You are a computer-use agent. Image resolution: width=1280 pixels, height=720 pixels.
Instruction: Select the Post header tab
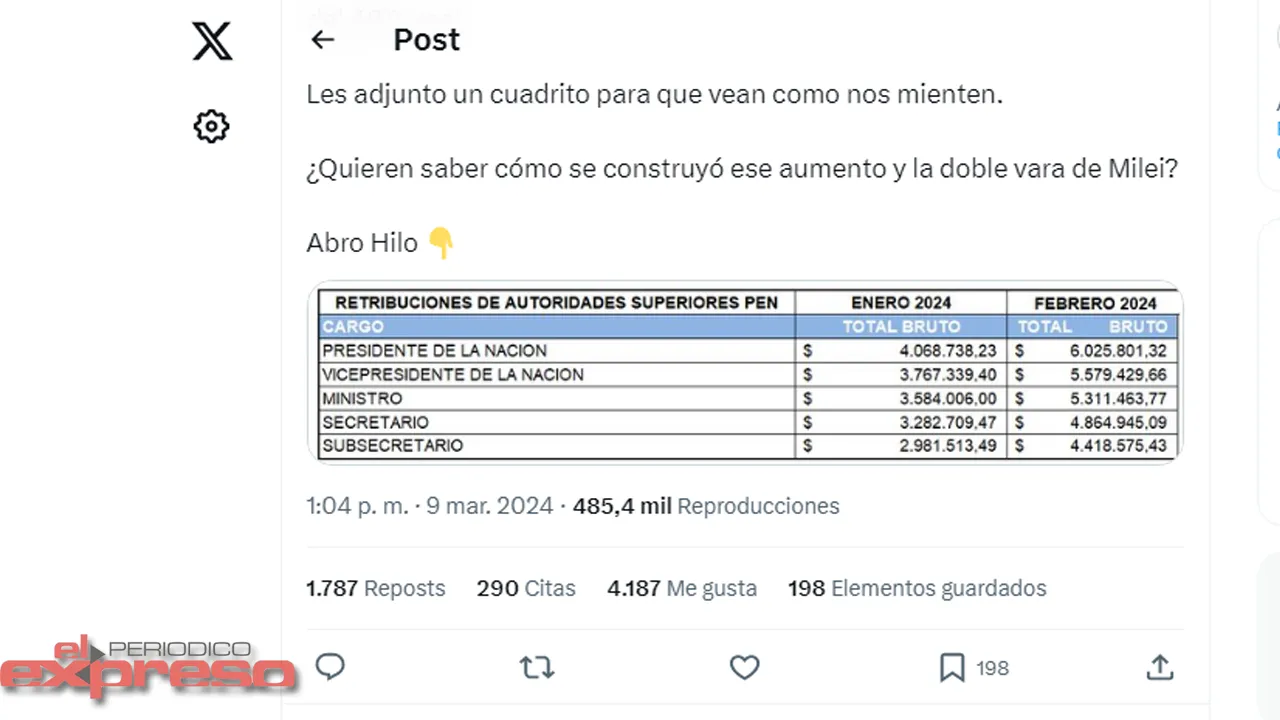click(426, 39)
